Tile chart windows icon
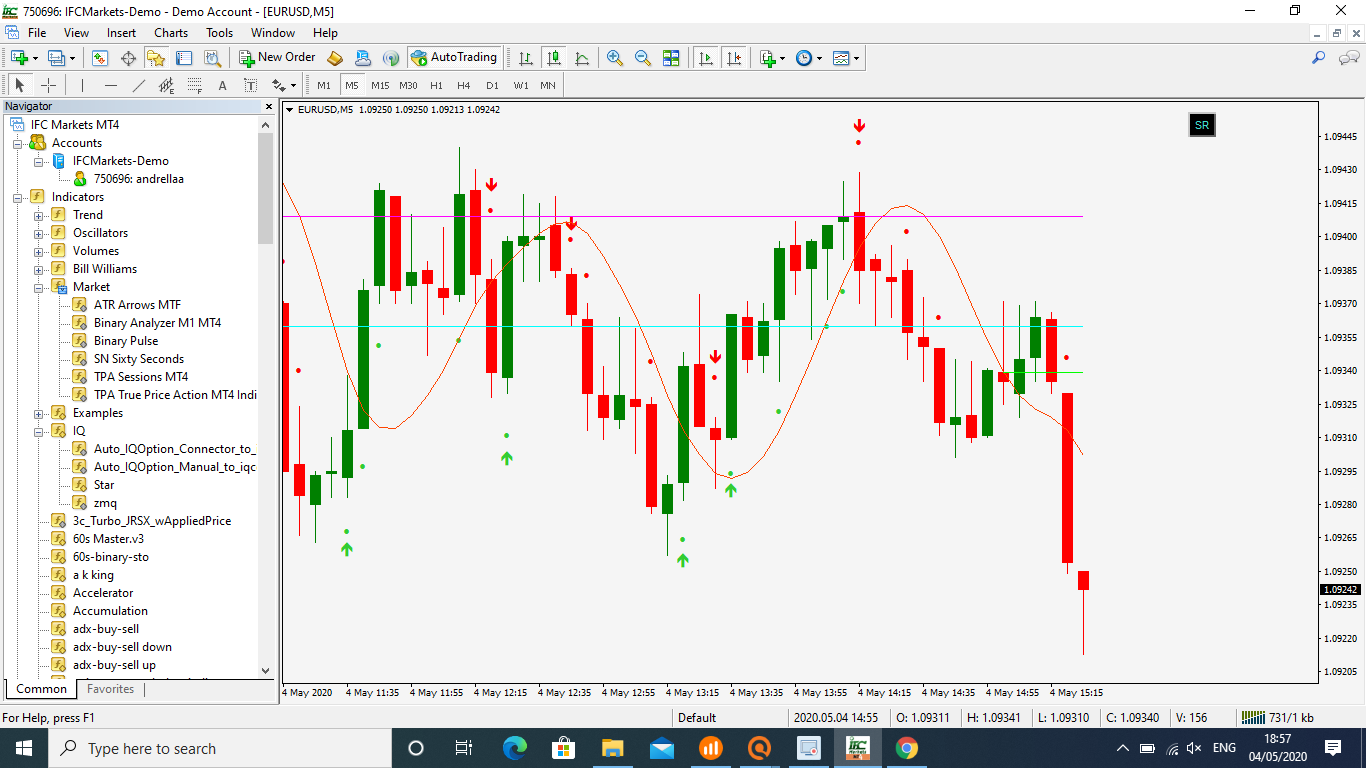 click(x=671, y=58)
